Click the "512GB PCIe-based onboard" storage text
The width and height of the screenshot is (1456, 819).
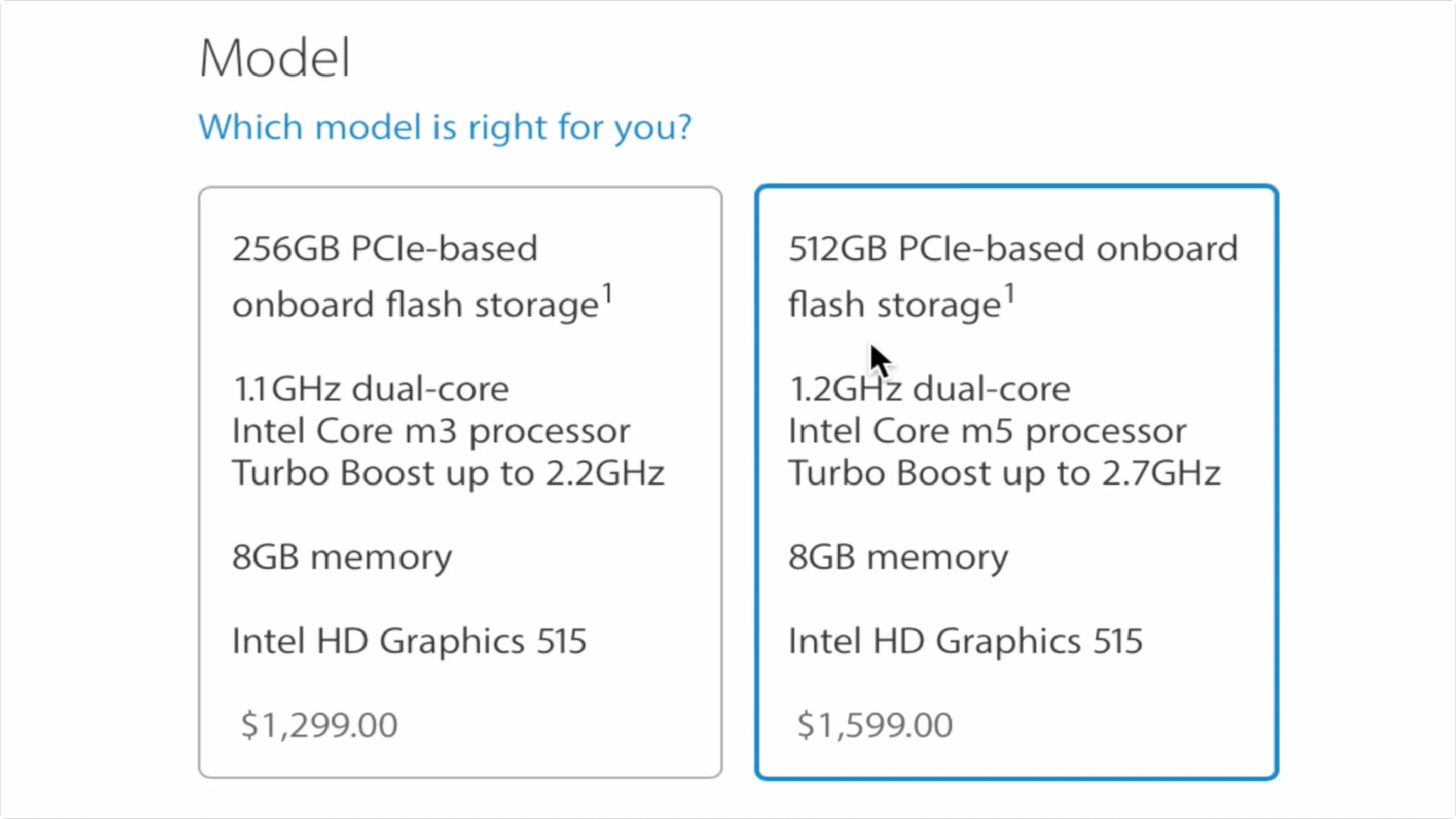coord(1013,249)
